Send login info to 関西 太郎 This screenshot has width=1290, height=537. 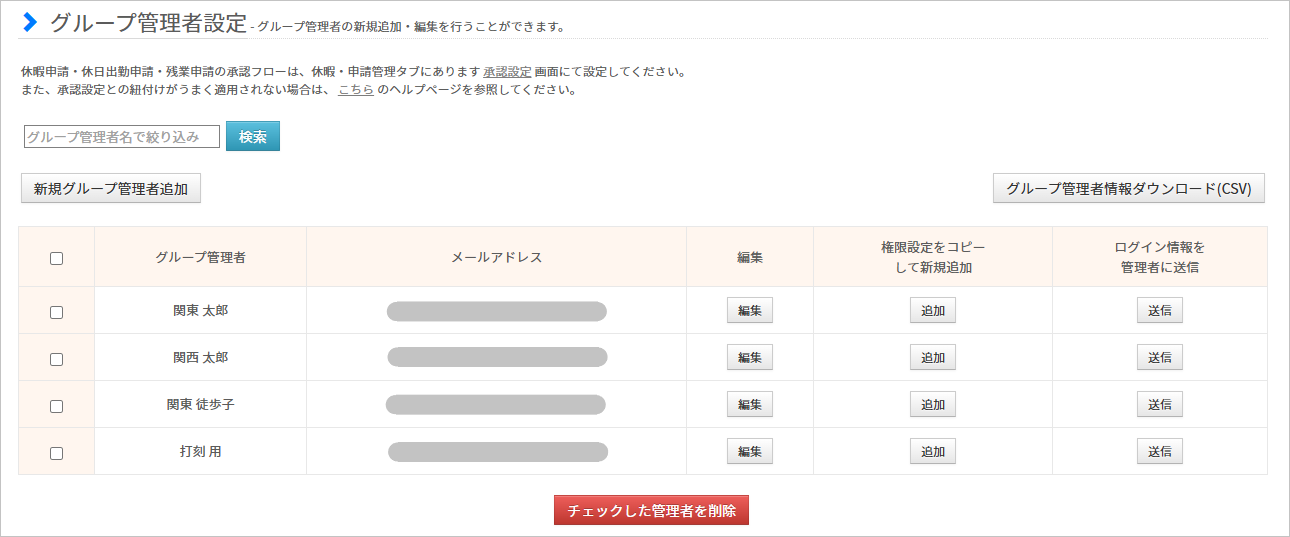pyautogui.click(x=1160, y=358)
